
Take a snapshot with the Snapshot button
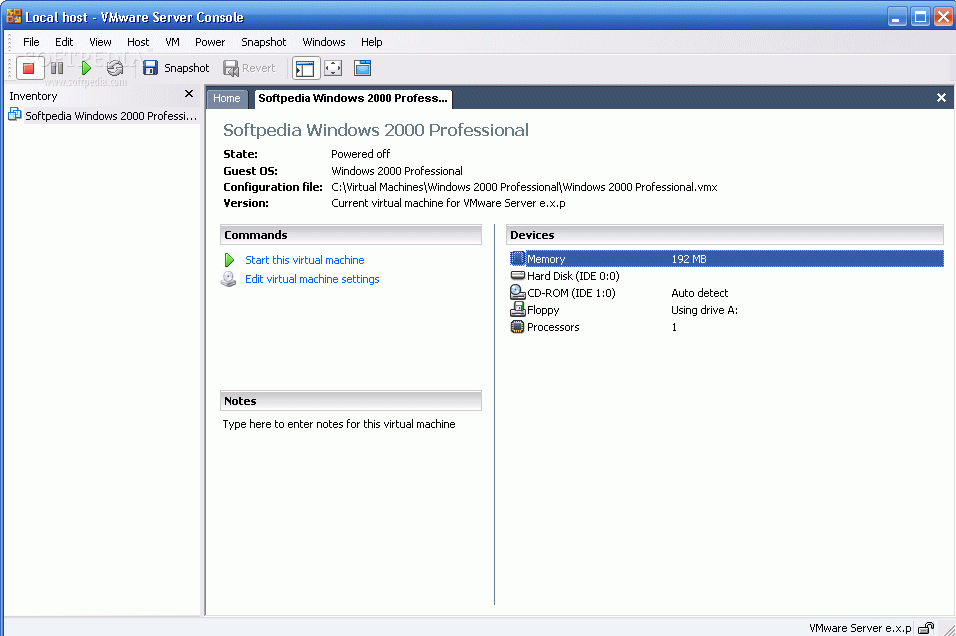(x=176, y=68)
